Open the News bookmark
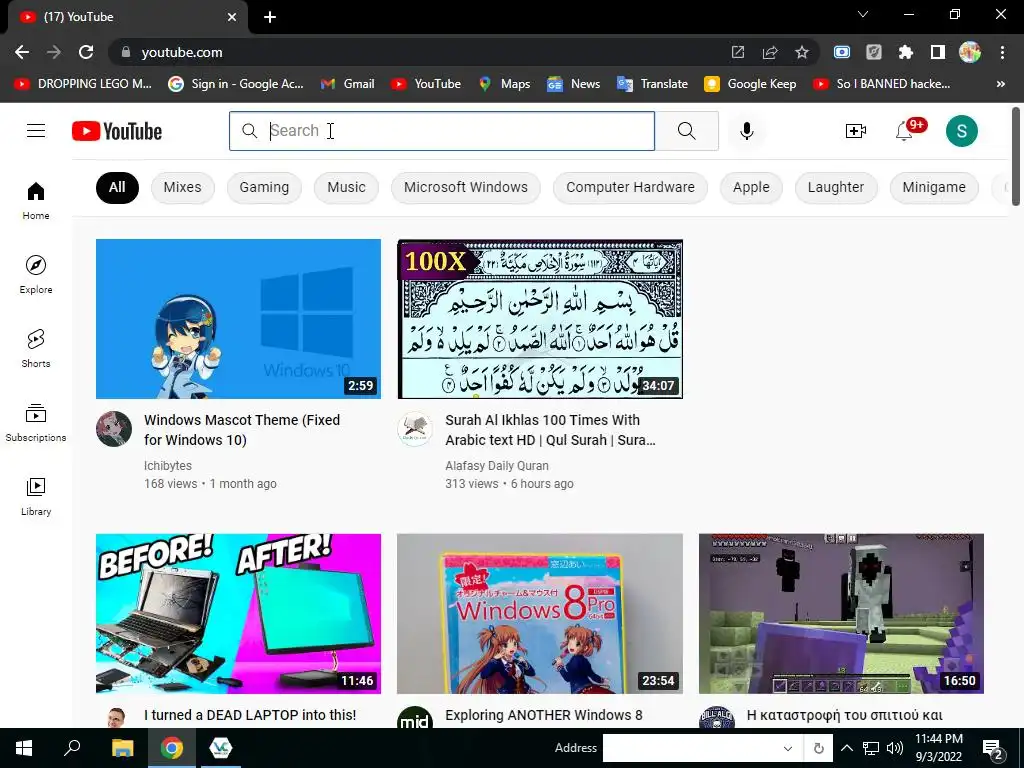Viewport: 1024px width, 768px height. pos(573,84)
